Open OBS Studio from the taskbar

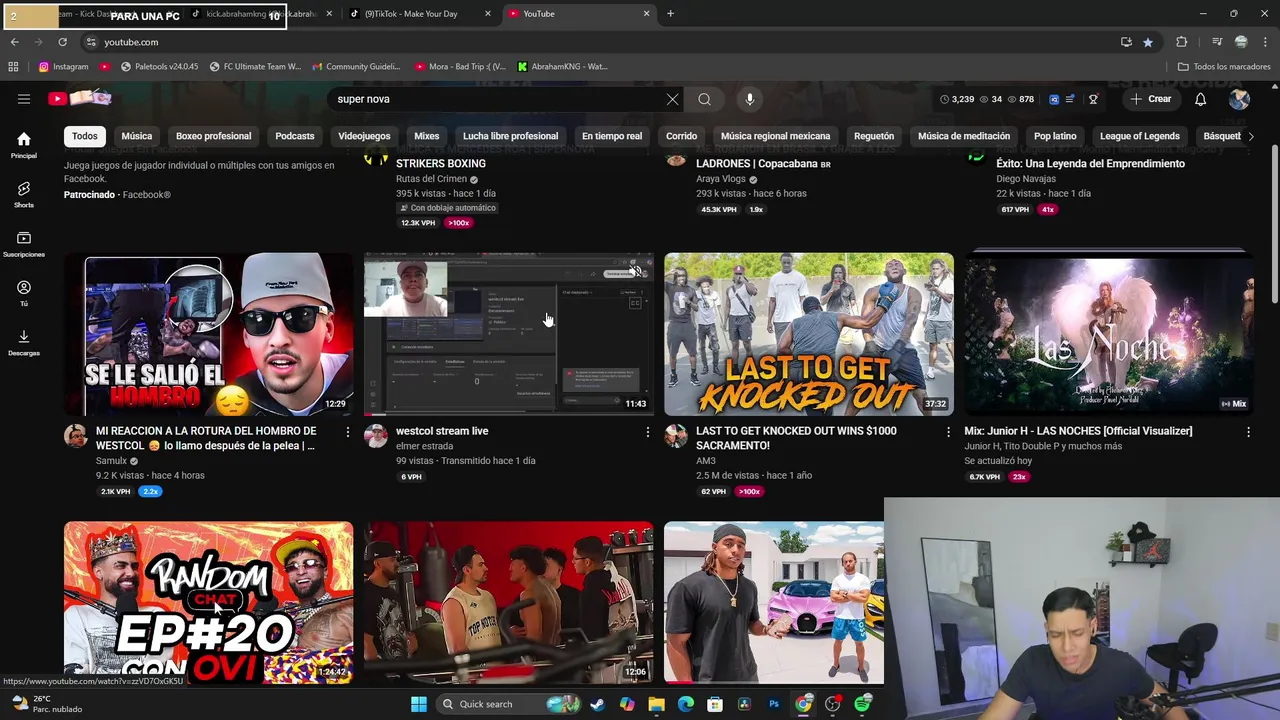pyautogui.click(x=833, y=704)
